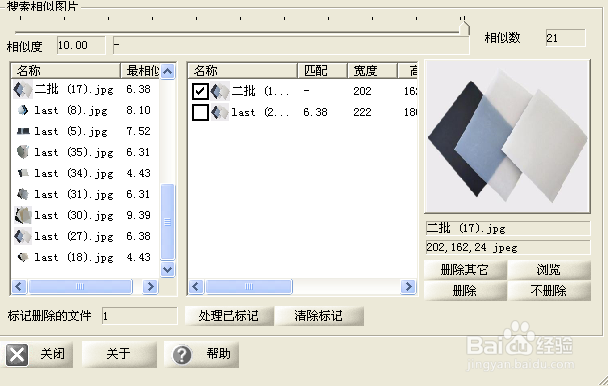Click the 不删除 button
608x386 pixels.
click(x=549, y=291)
